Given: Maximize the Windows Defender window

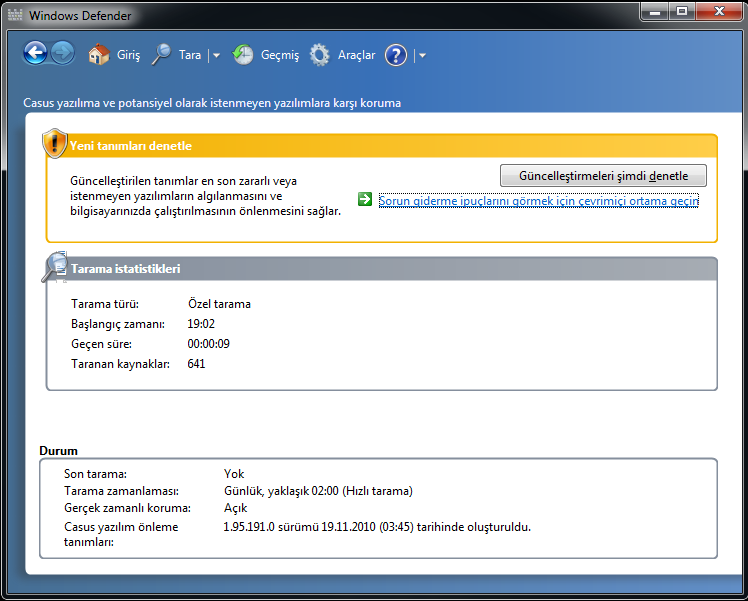Looking at the screenshot, I should pos(682,11).
